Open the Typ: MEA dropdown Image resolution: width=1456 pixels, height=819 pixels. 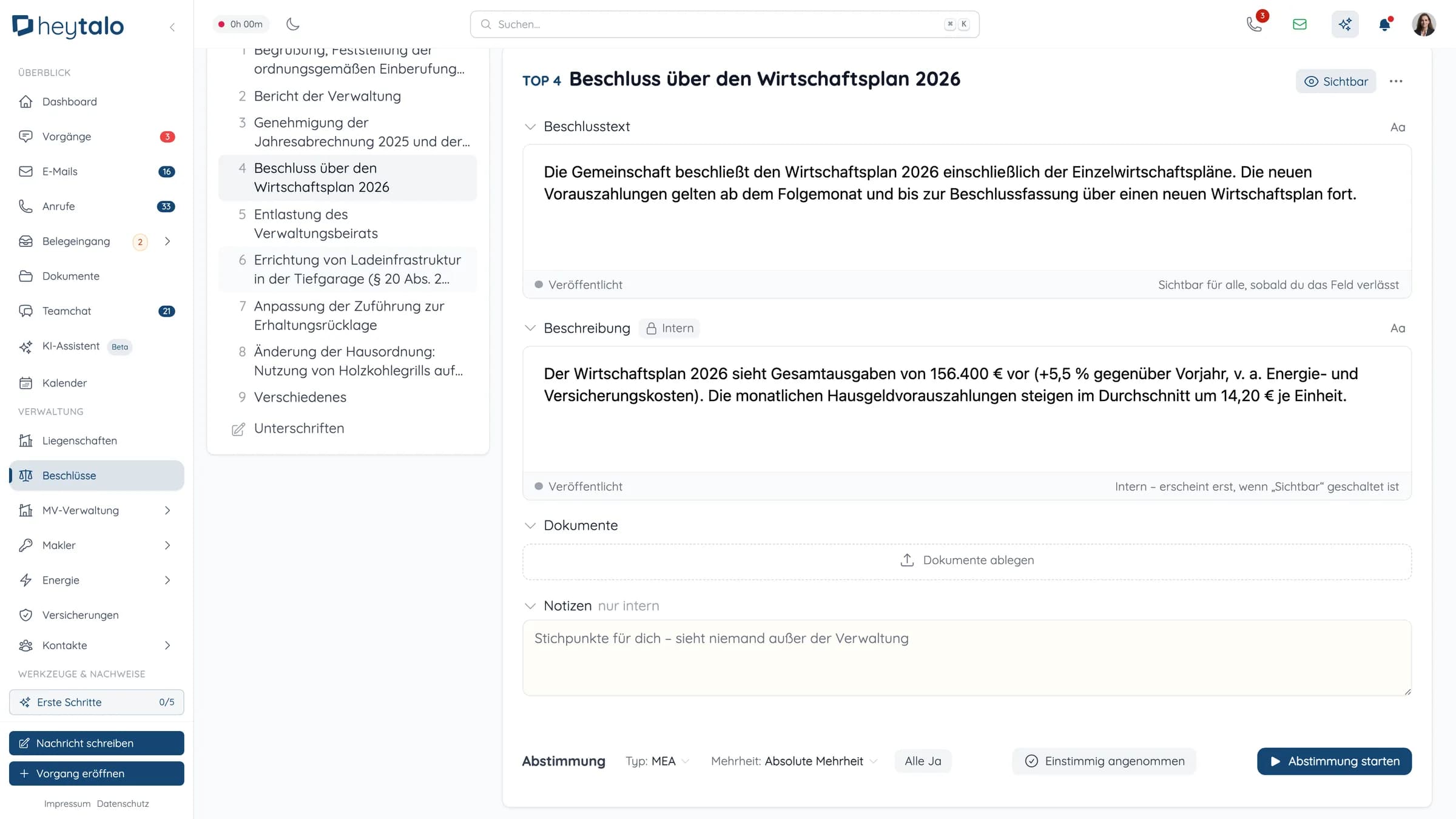[x=657, y=761]
